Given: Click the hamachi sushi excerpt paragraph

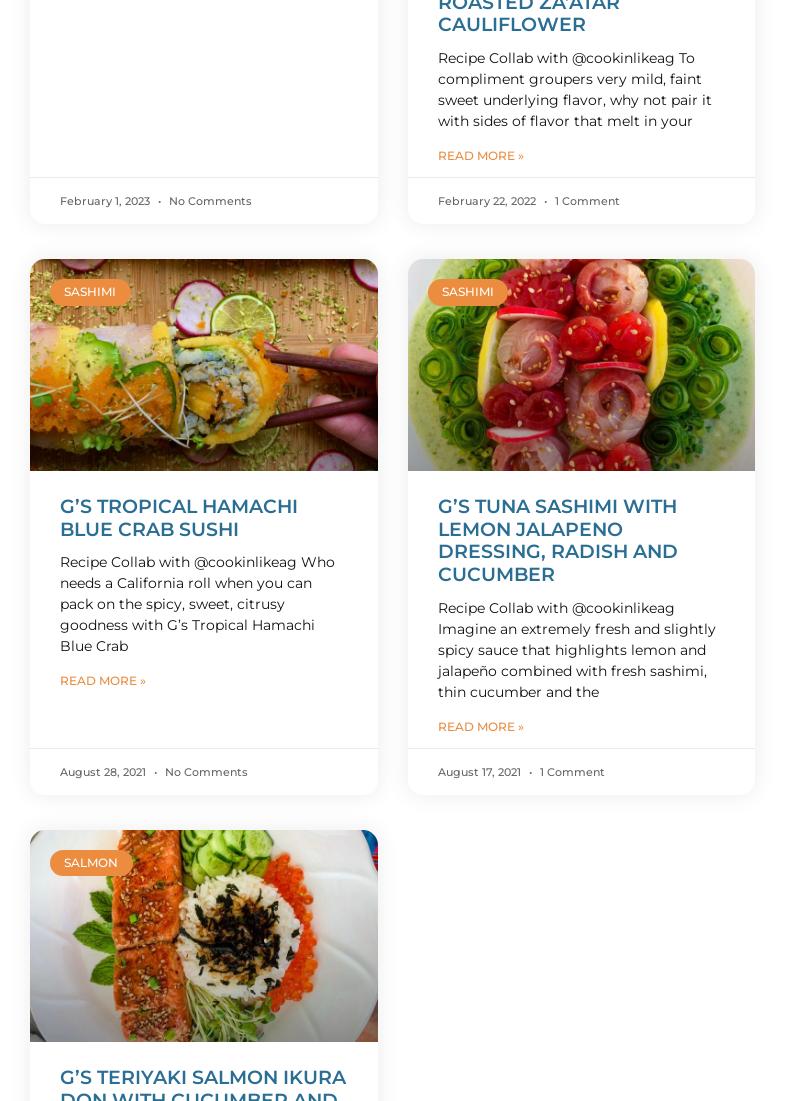Looking at the screenshot, I should [x=197, y=604].
